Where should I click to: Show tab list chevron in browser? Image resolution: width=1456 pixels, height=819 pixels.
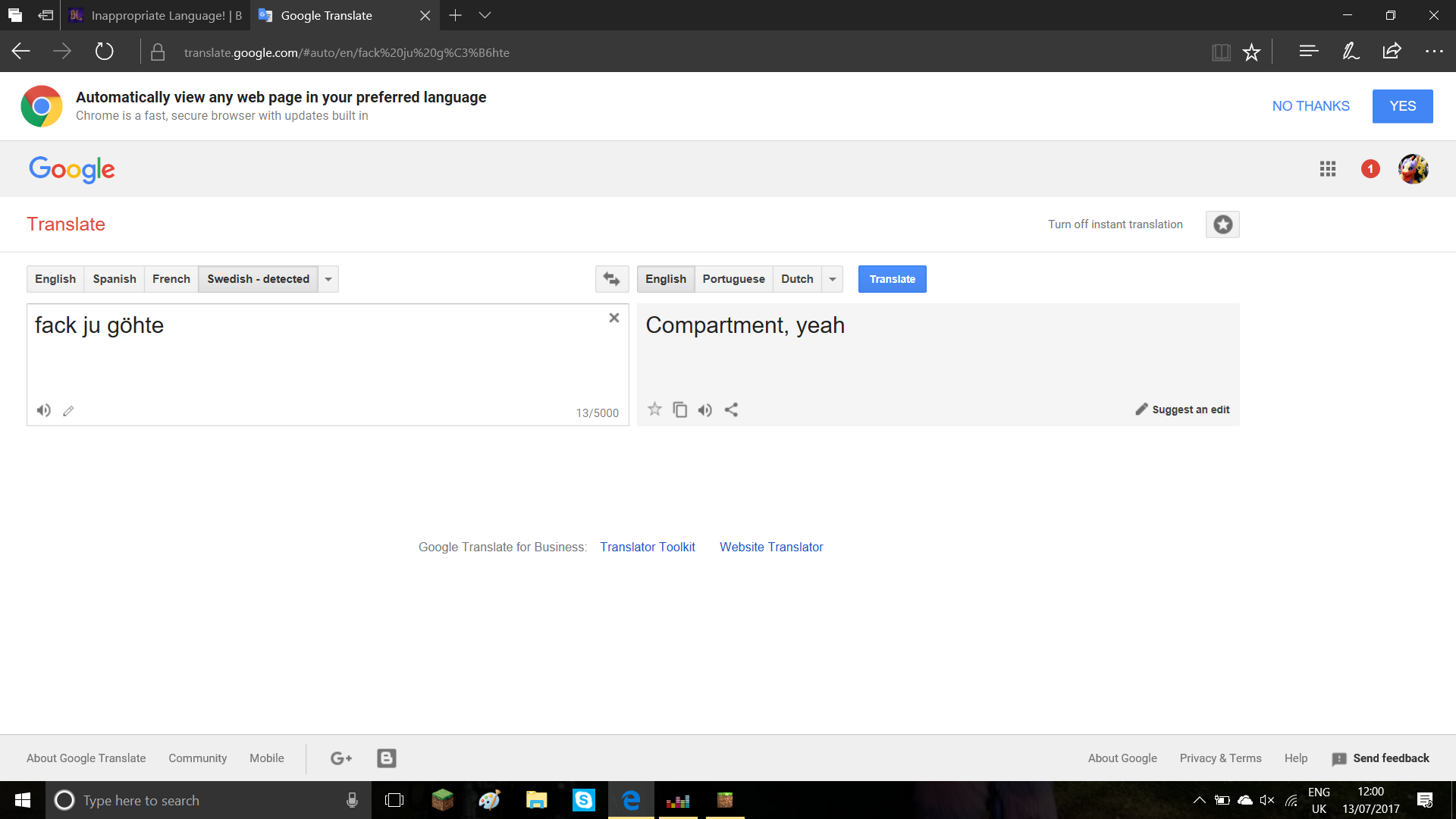click(x=485, y=15)
